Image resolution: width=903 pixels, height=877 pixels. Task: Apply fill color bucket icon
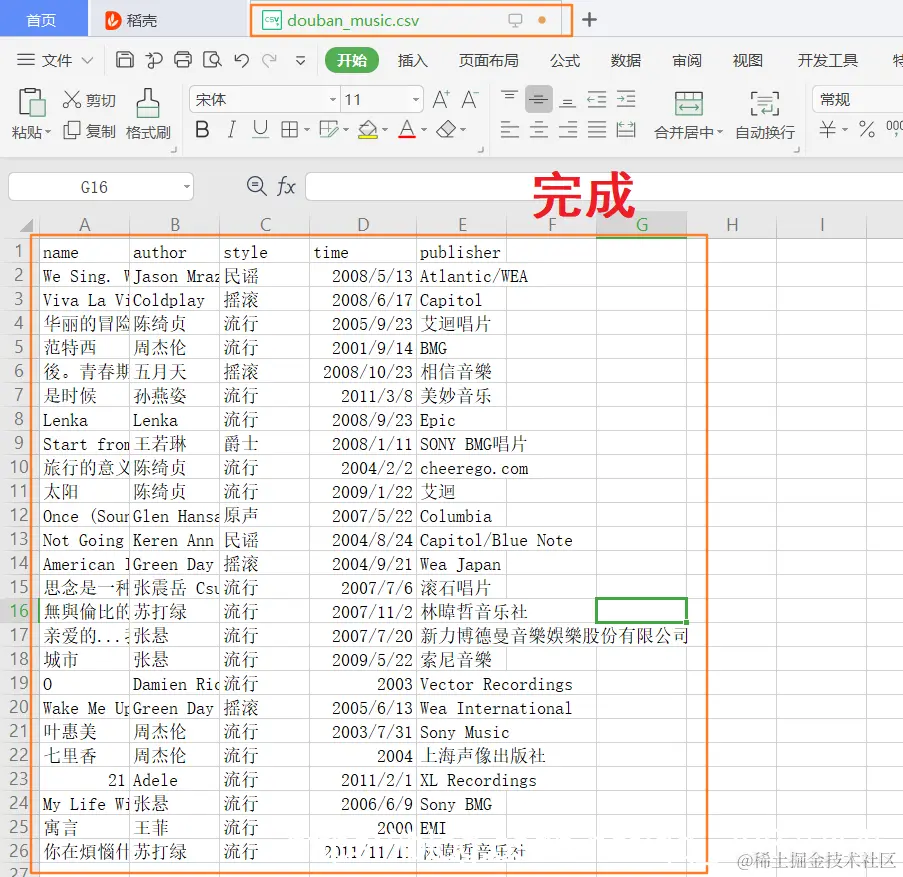[367, 130]
